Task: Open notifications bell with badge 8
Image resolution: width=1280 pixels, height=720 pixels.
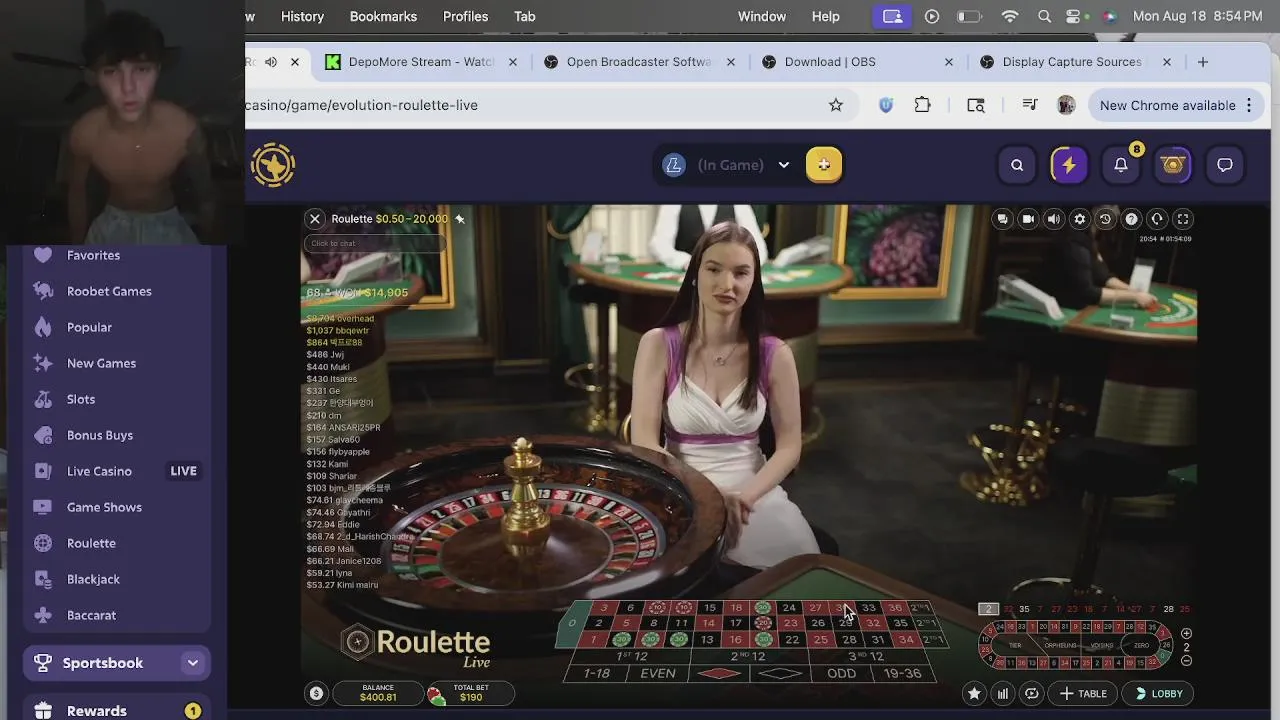Action: click(1121, 165)
